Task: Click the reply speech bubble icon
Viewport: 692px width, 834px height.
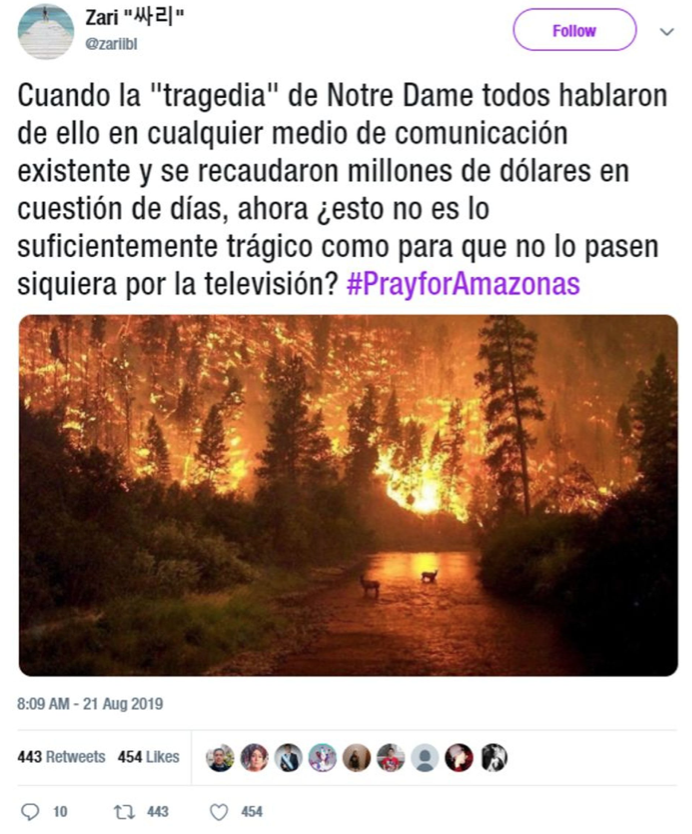Action: pos(30,812)
